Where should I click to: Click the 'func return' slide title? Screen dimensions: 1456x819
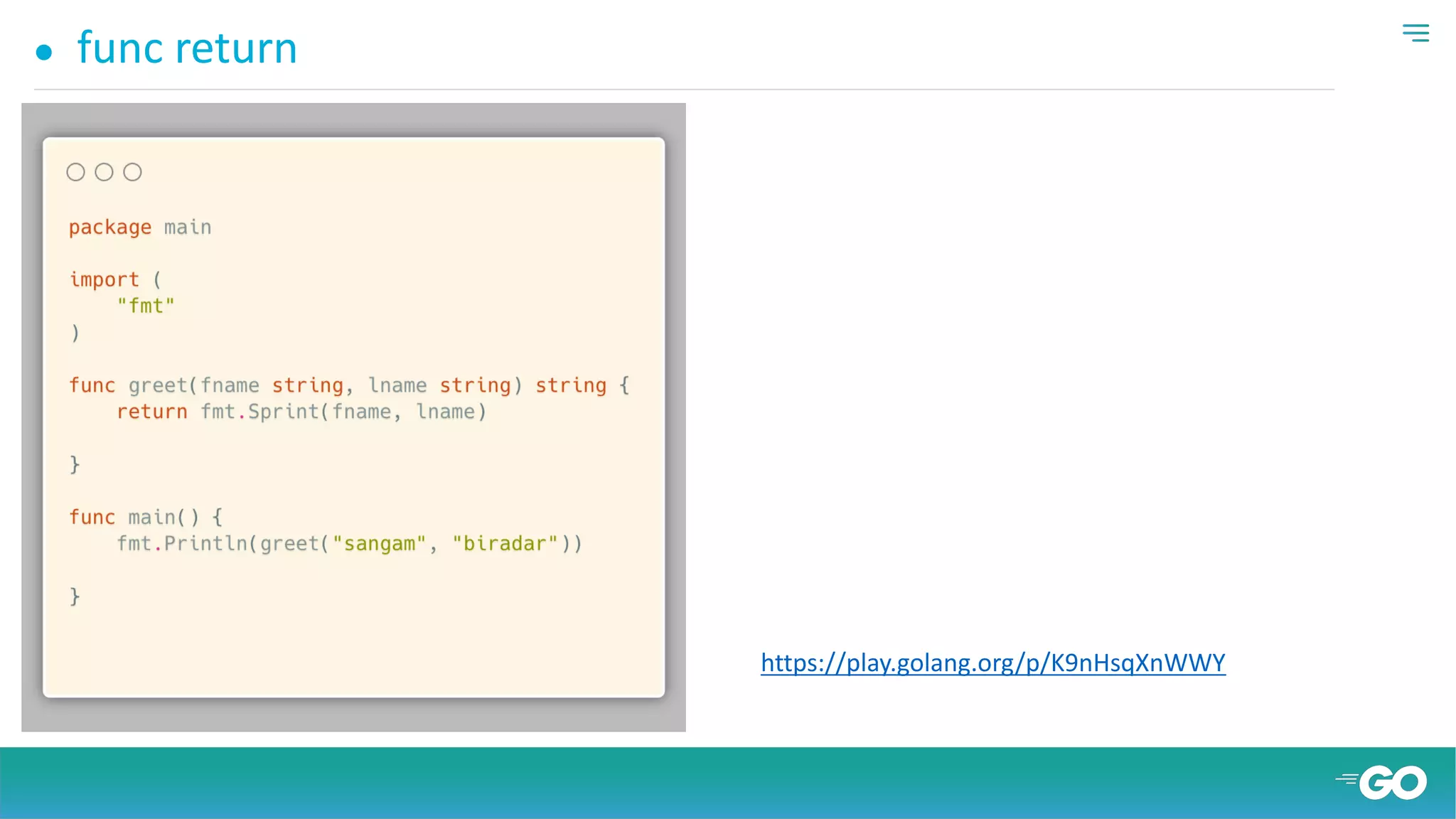(x=187, y=48)
